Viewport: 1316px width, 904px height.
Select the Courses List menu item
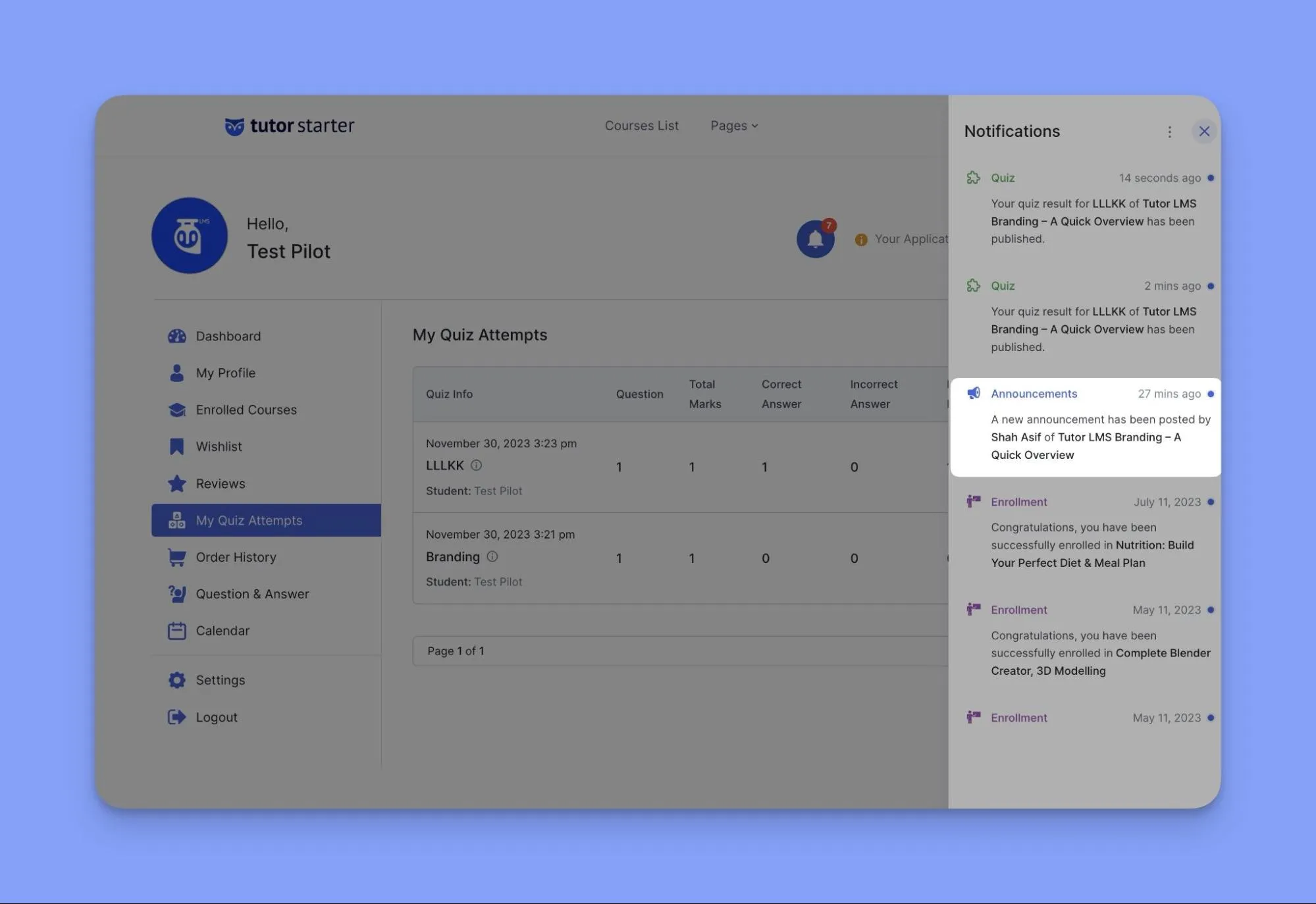tap(641, 125)
